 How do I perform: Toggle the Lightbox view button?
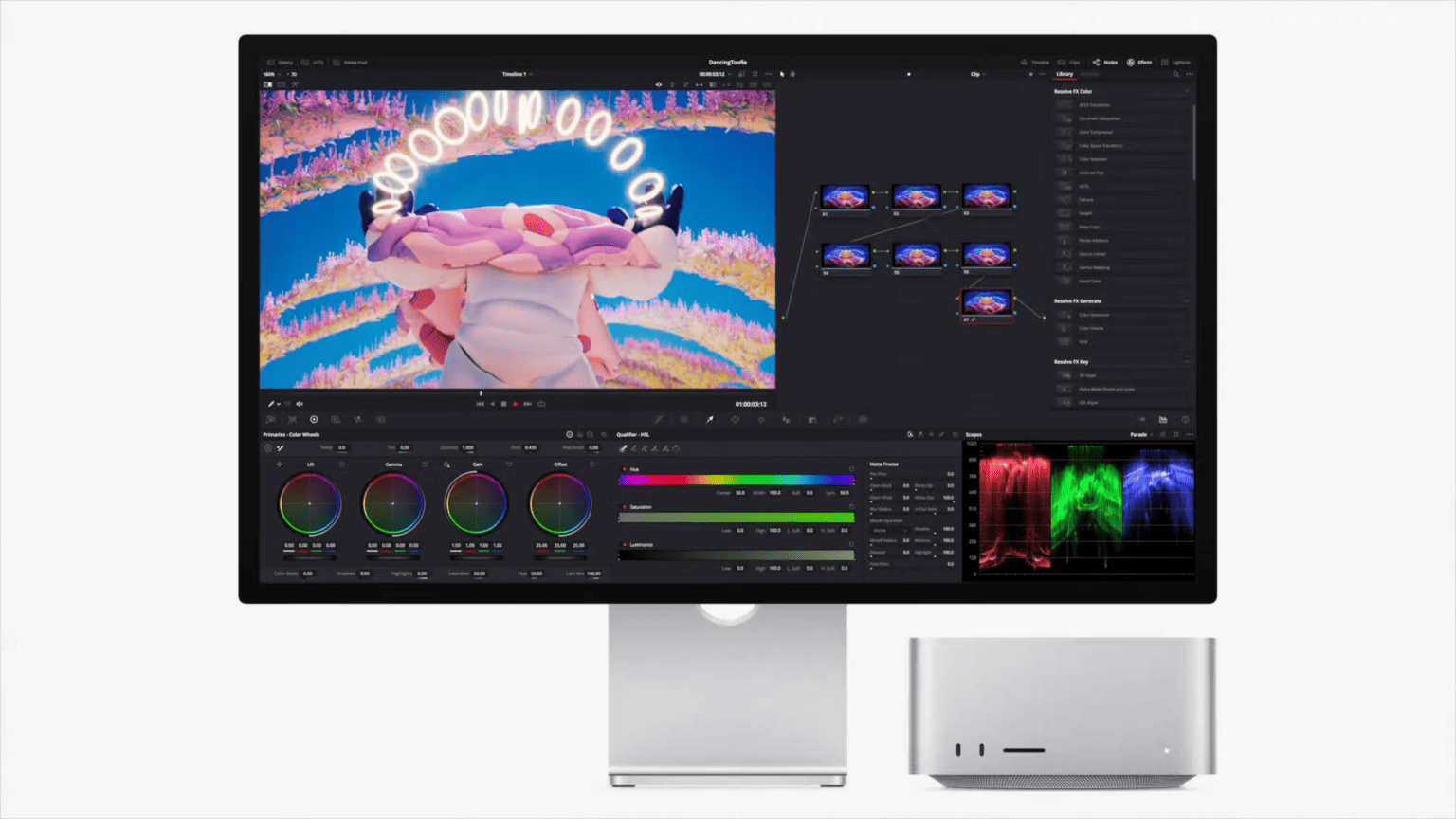(1176, 63)
